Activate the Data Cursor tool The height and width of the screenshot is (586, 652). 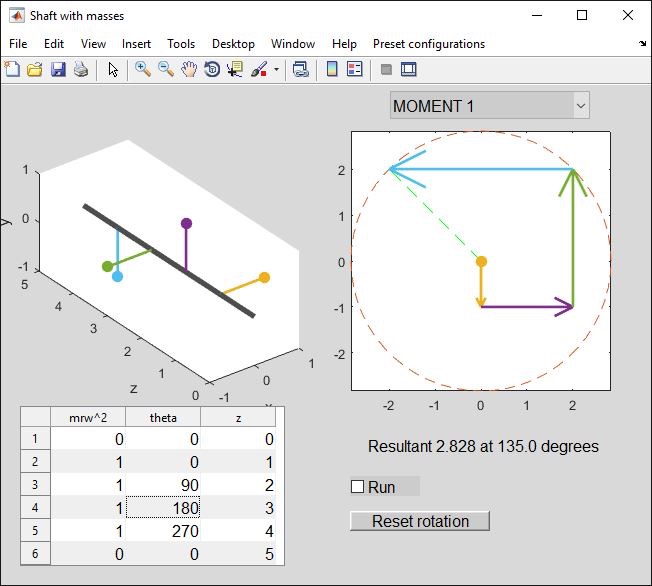click(235, 70)
